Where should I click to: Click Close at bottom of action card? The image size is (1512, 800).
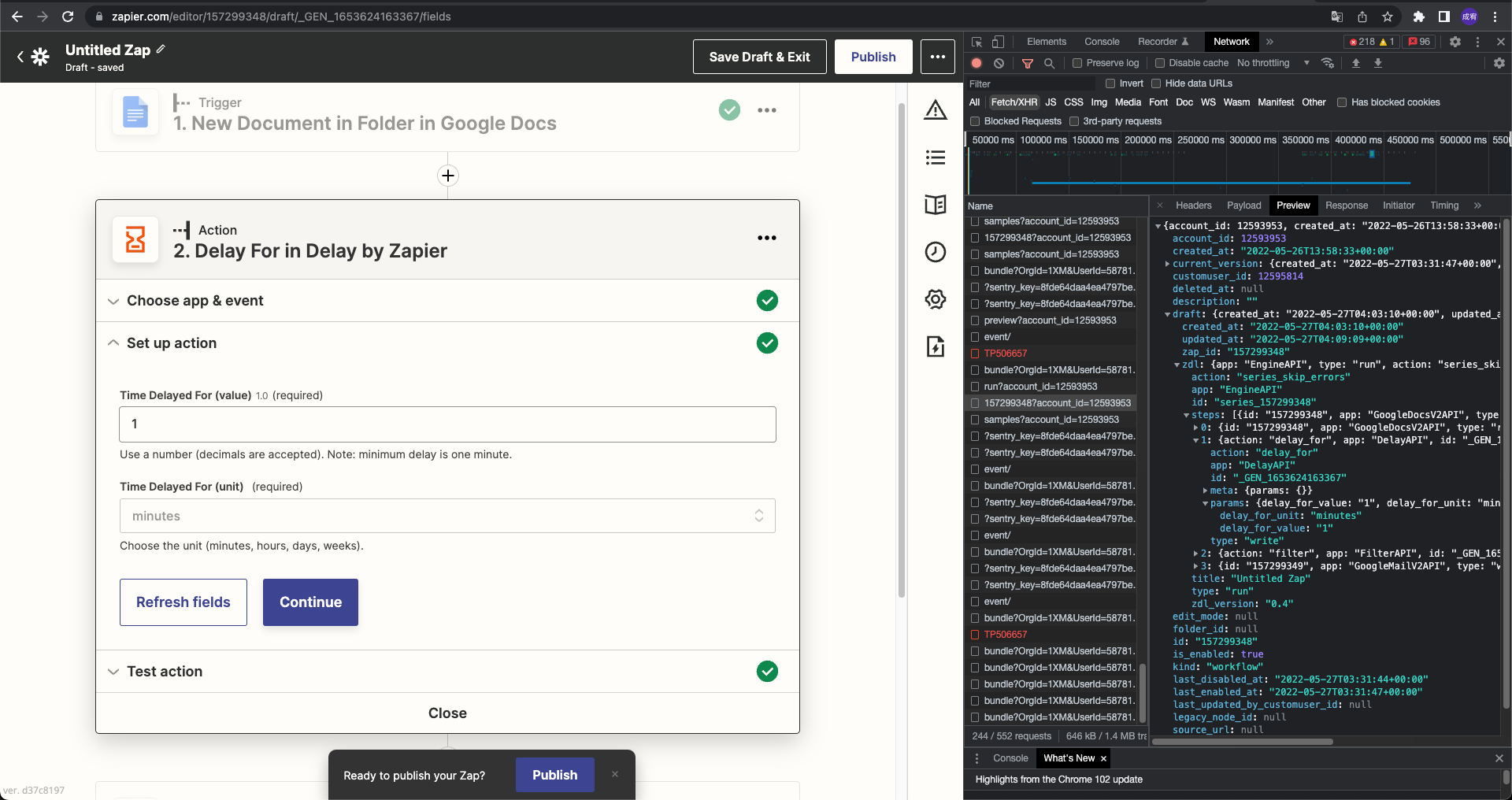pos(447,713)
